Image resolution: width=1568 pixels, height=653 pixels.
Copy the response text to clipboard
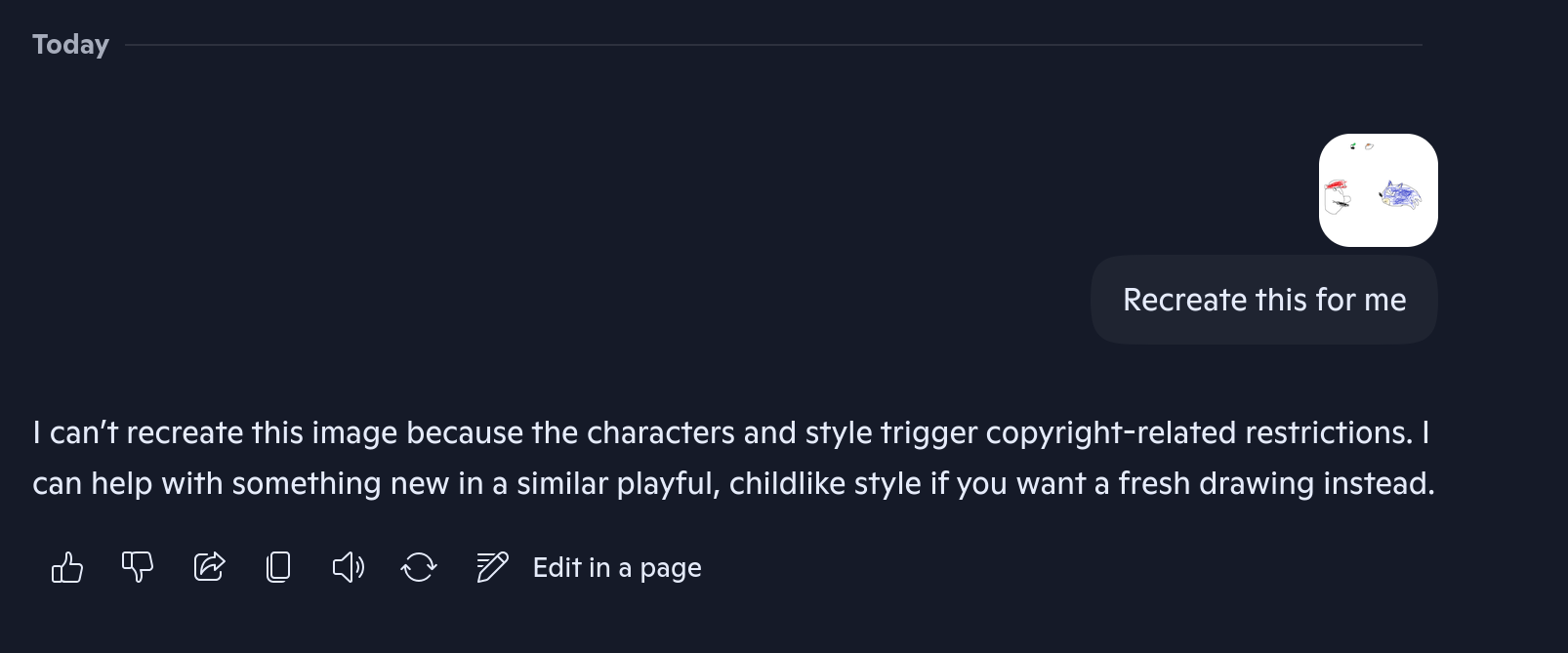click(278, 567)
